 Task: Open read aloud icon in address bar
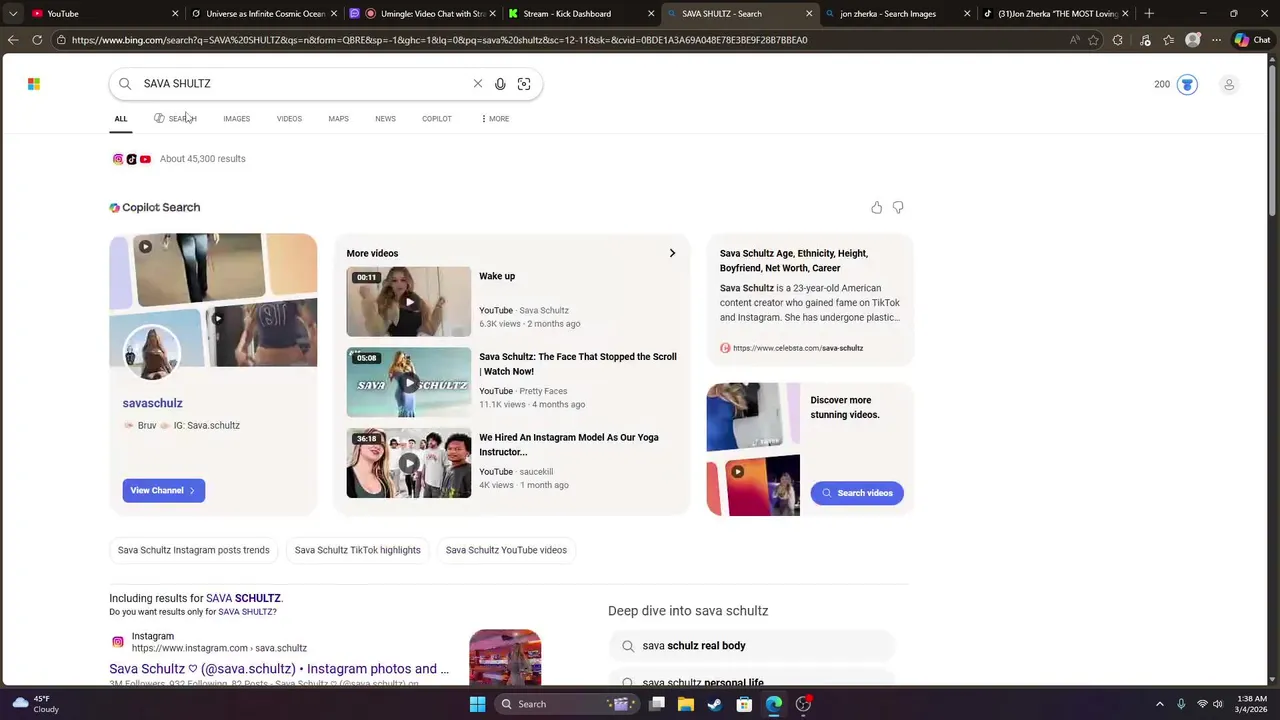pos(1075,40)
